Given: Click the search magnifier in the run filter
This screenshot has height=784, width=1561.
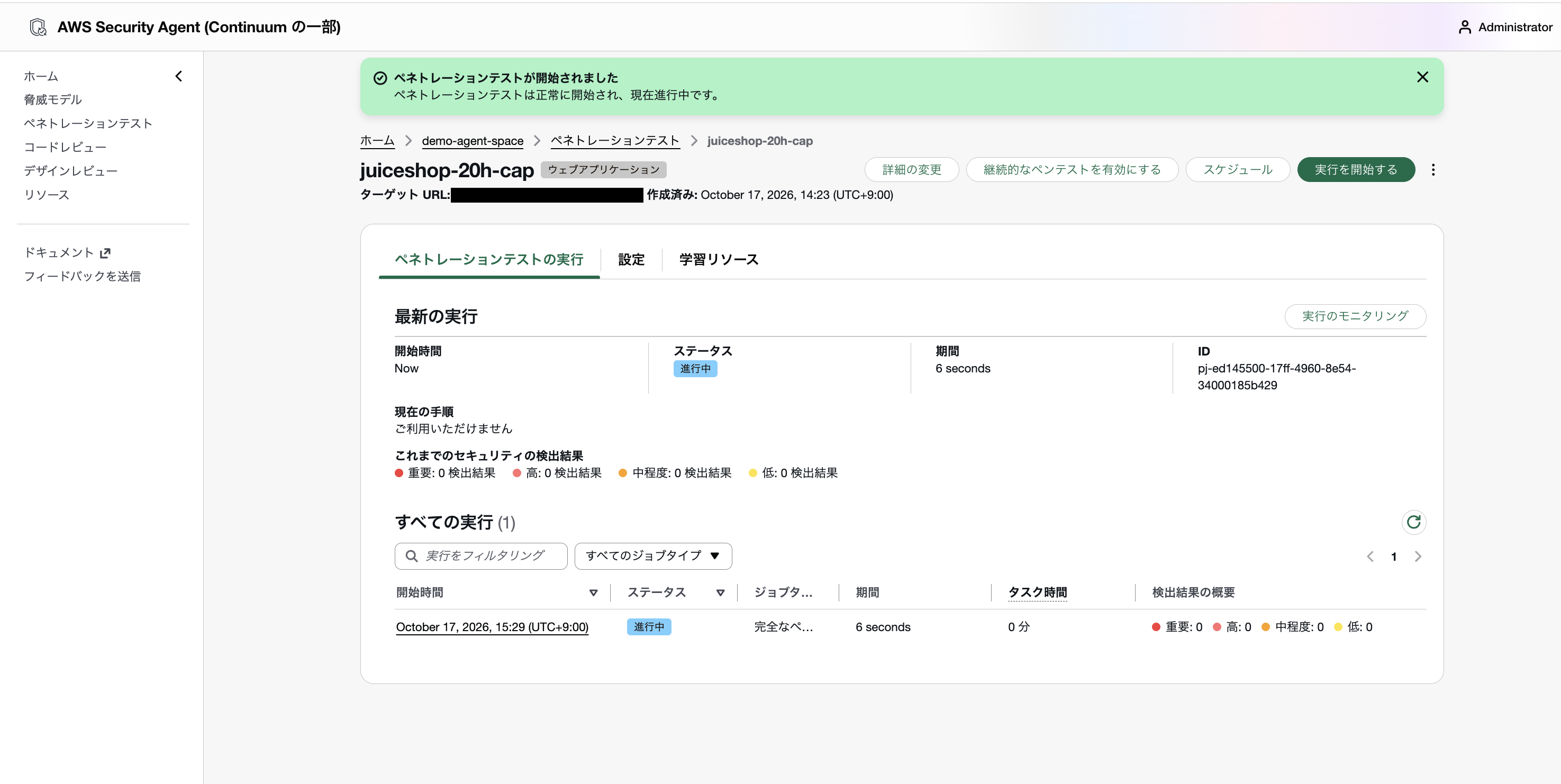Looking at the screenshot, I should tap(412, 556).
